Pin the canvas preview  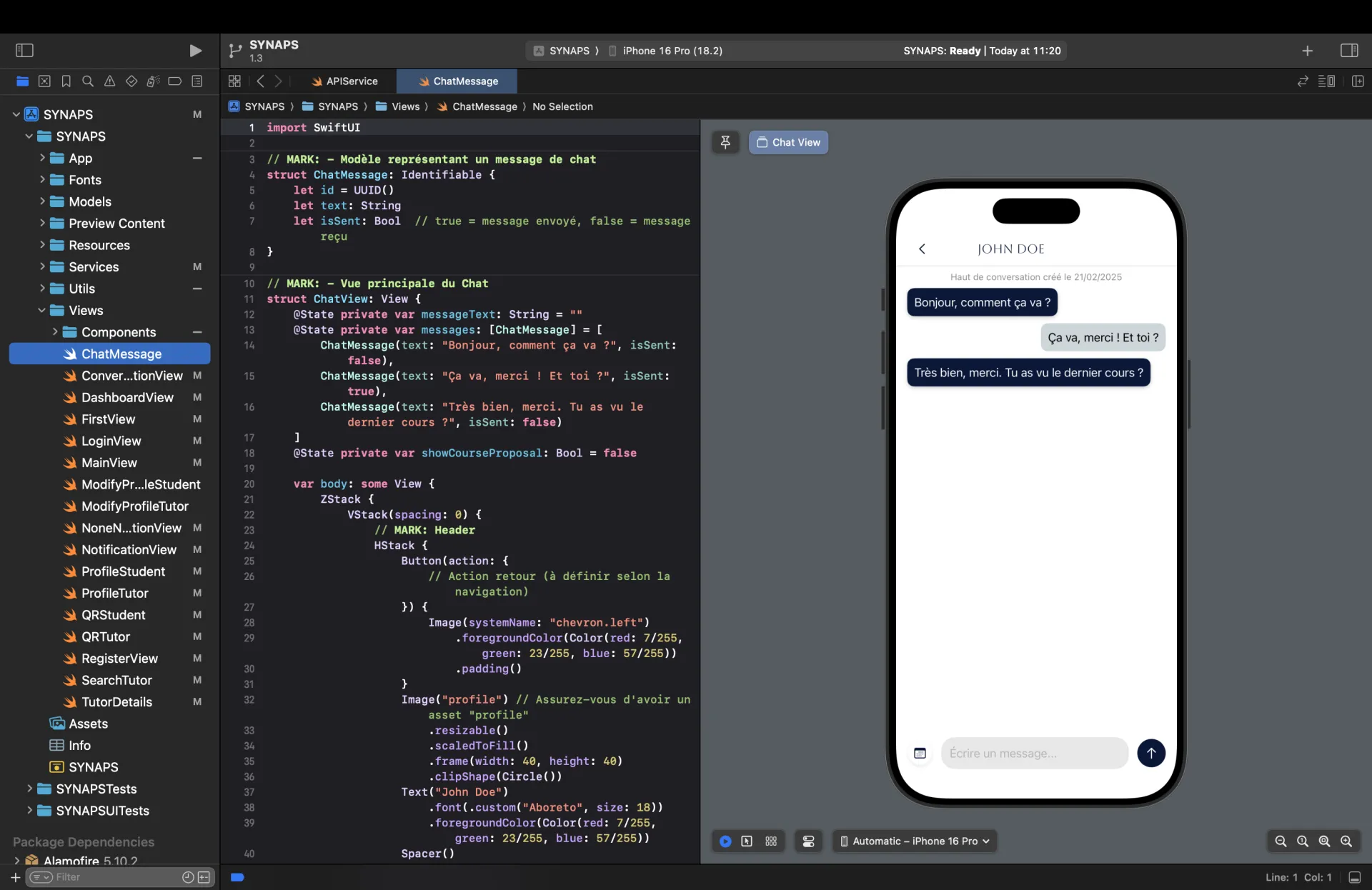pos(725,142)
